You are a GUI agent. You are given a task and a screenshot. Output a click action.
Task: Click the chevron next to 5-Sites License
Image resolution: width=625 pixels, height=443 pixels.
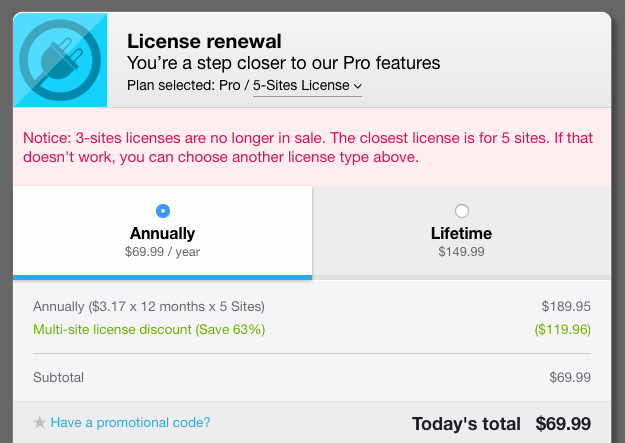click(x=358, y=87)
